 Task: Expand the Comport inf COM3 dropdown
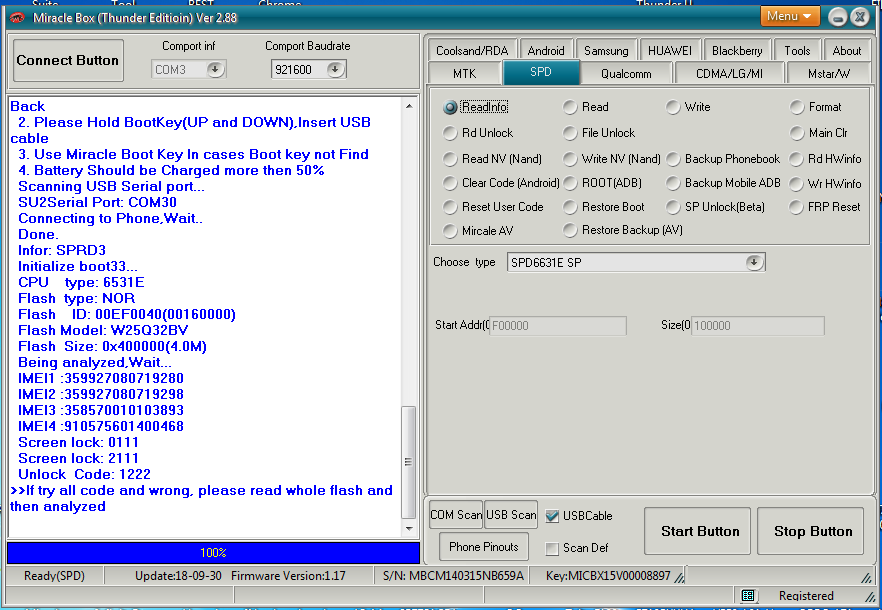[x=215, y=69]
